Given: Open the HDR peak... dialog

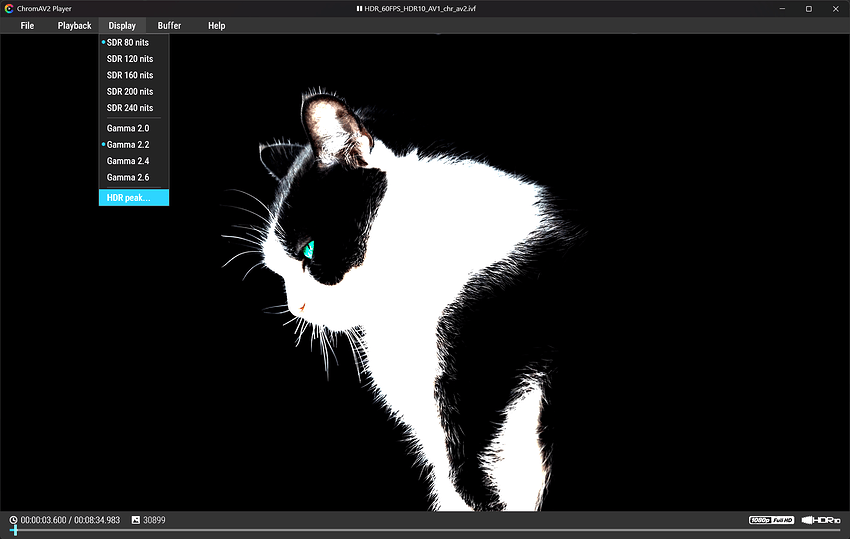Looking at the screenshot, I should click(134, 197).
